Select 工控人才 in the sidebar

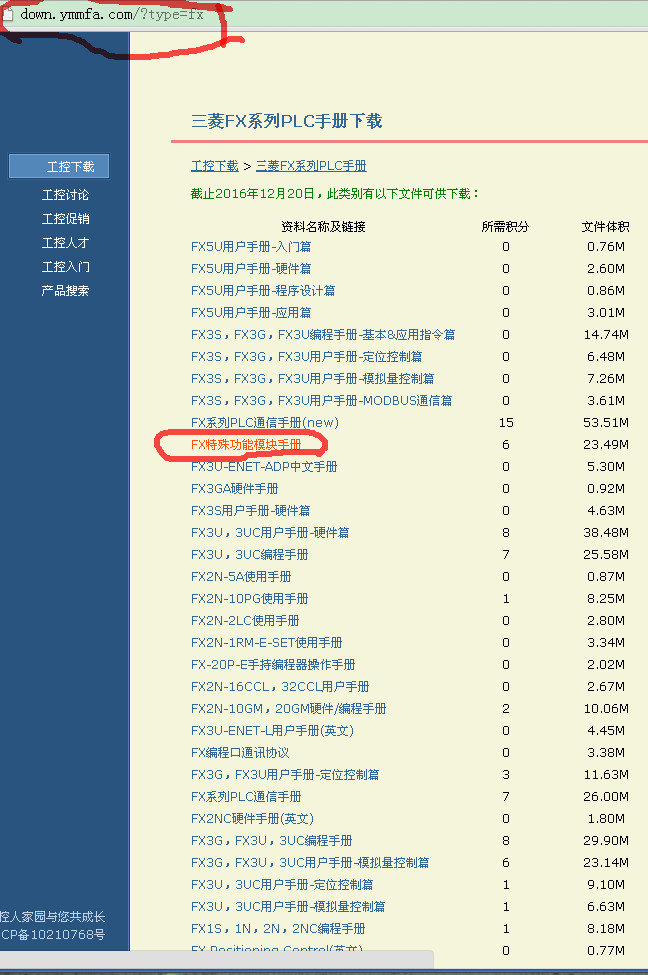65,243
